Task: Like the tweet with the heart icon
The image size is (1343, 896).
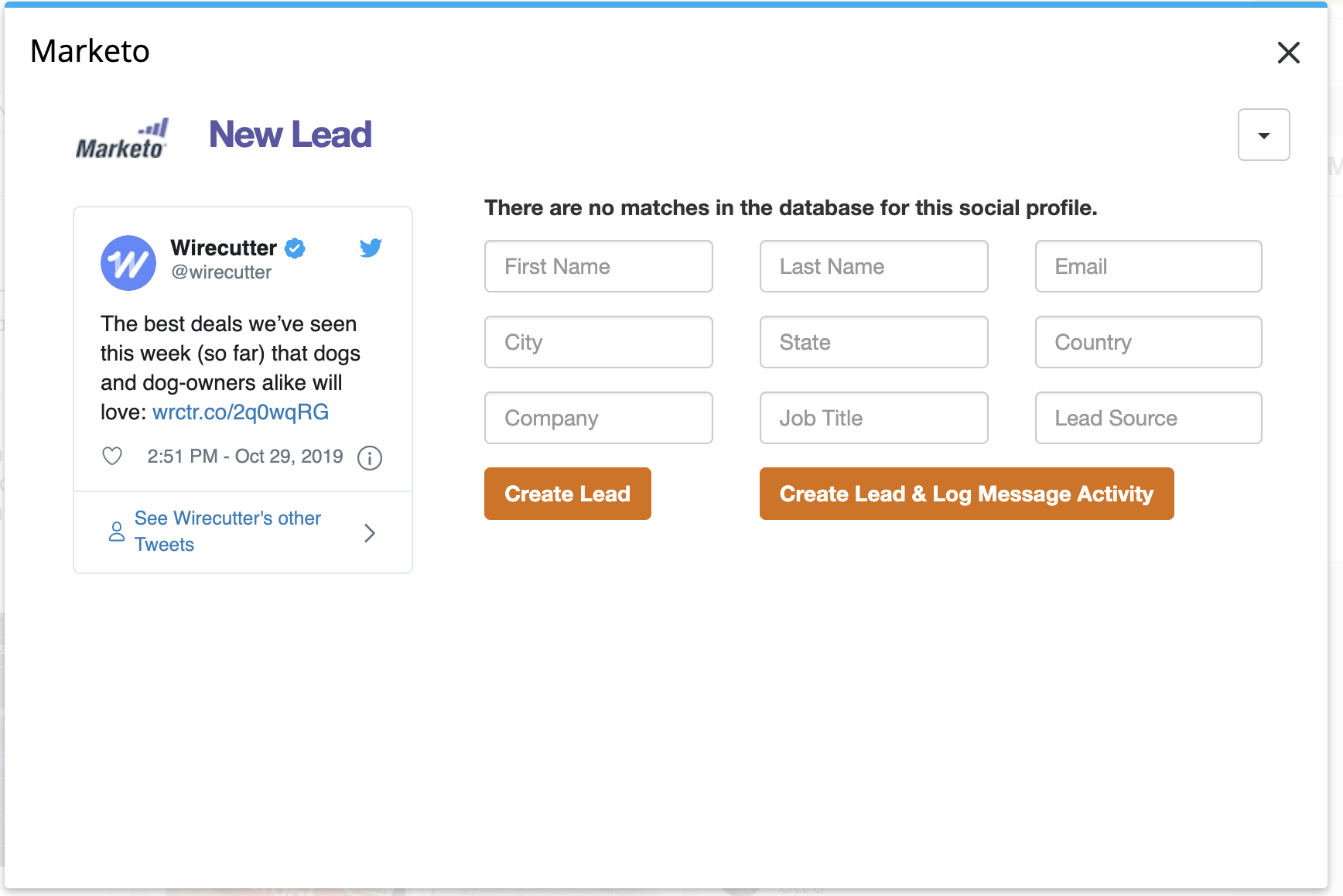Action: click(x=112, y=457)
